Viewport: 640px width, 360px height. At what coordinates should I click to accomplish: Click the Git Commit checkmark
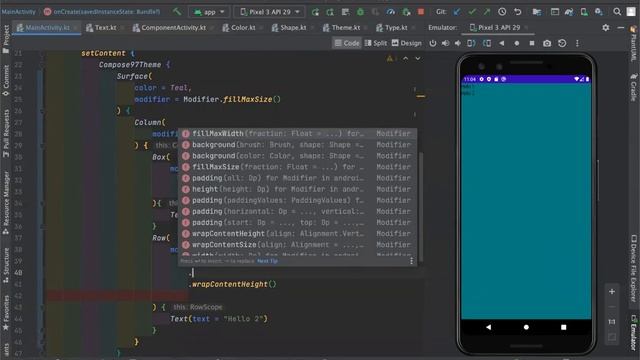click(x=472, y=12)
